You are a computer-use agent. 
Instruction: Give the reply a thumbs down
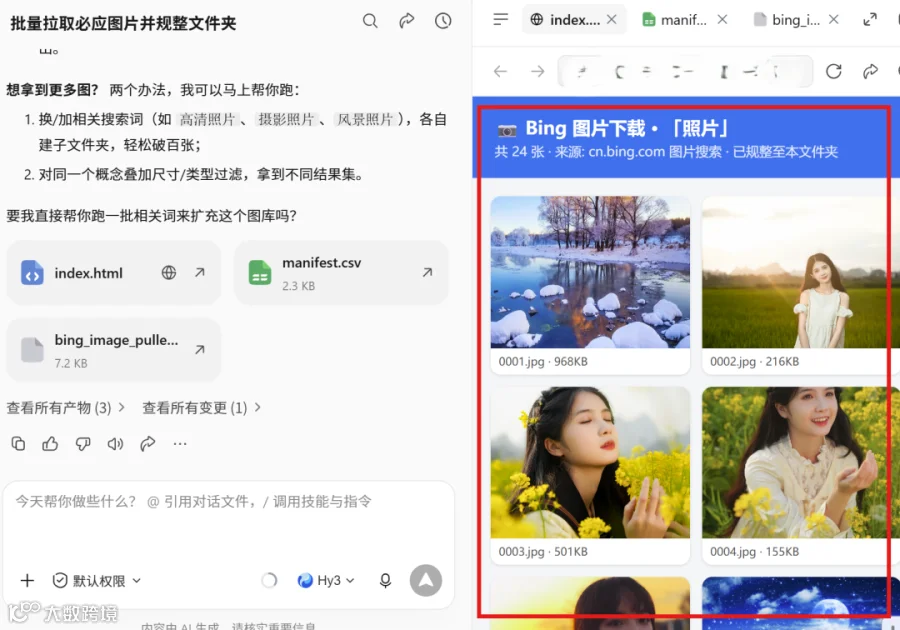point(83,444)
